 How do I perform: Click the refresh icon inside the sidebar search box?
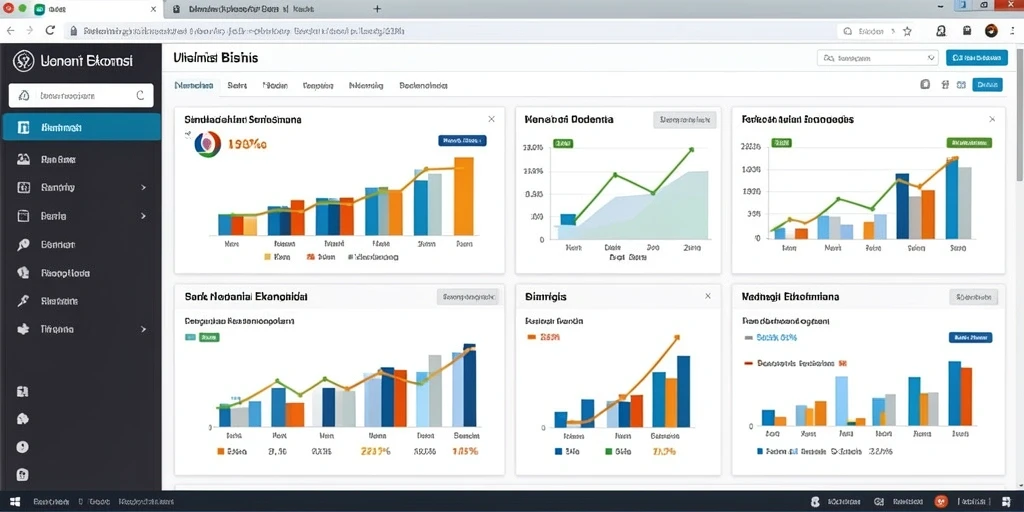(140, 95)
